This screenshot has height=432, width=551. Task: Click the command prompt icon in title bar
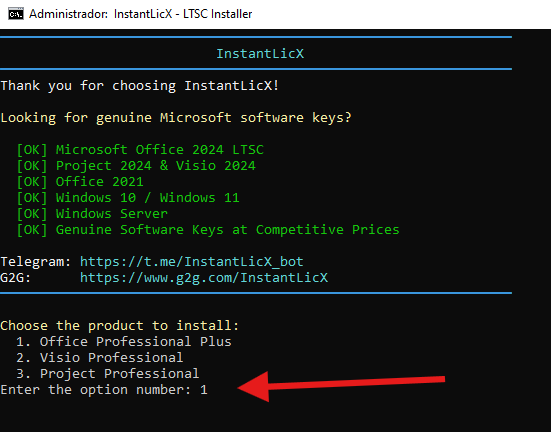coord(16,14)
